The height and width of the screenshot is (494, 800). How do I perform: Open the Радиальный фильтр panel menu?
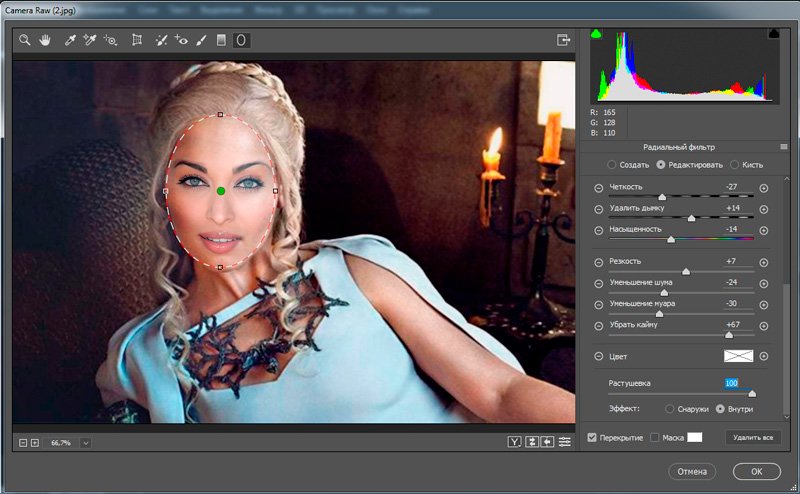point(784,147)
